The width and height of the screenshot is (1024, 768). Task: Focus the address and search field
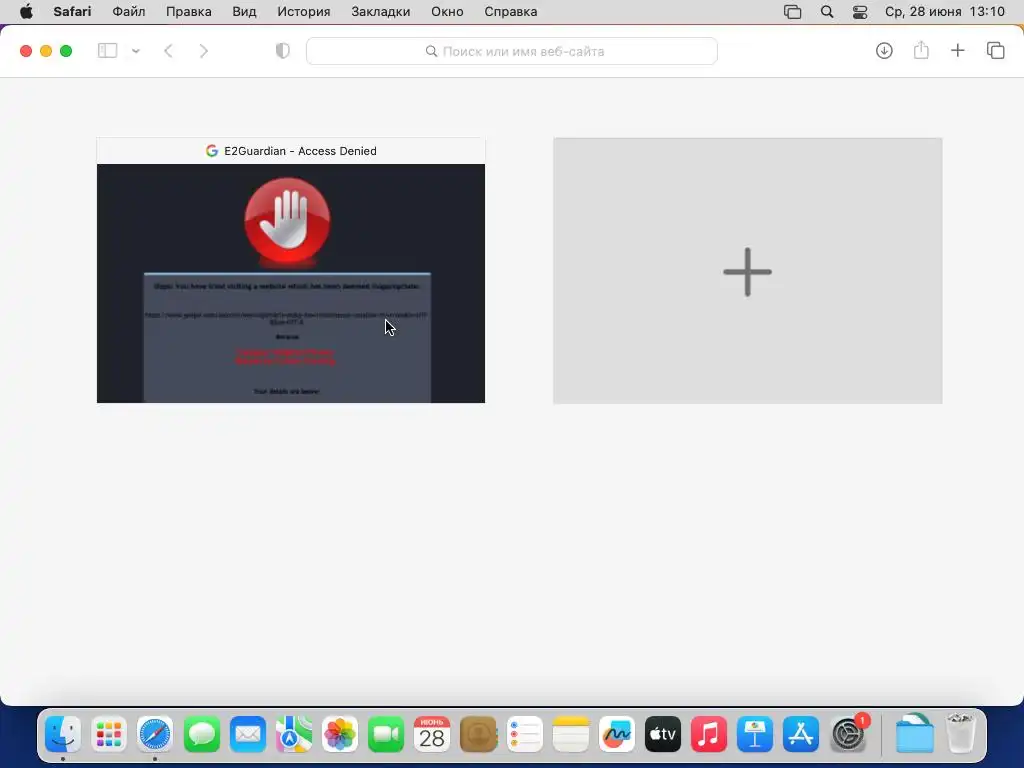[x=512, y=51]
